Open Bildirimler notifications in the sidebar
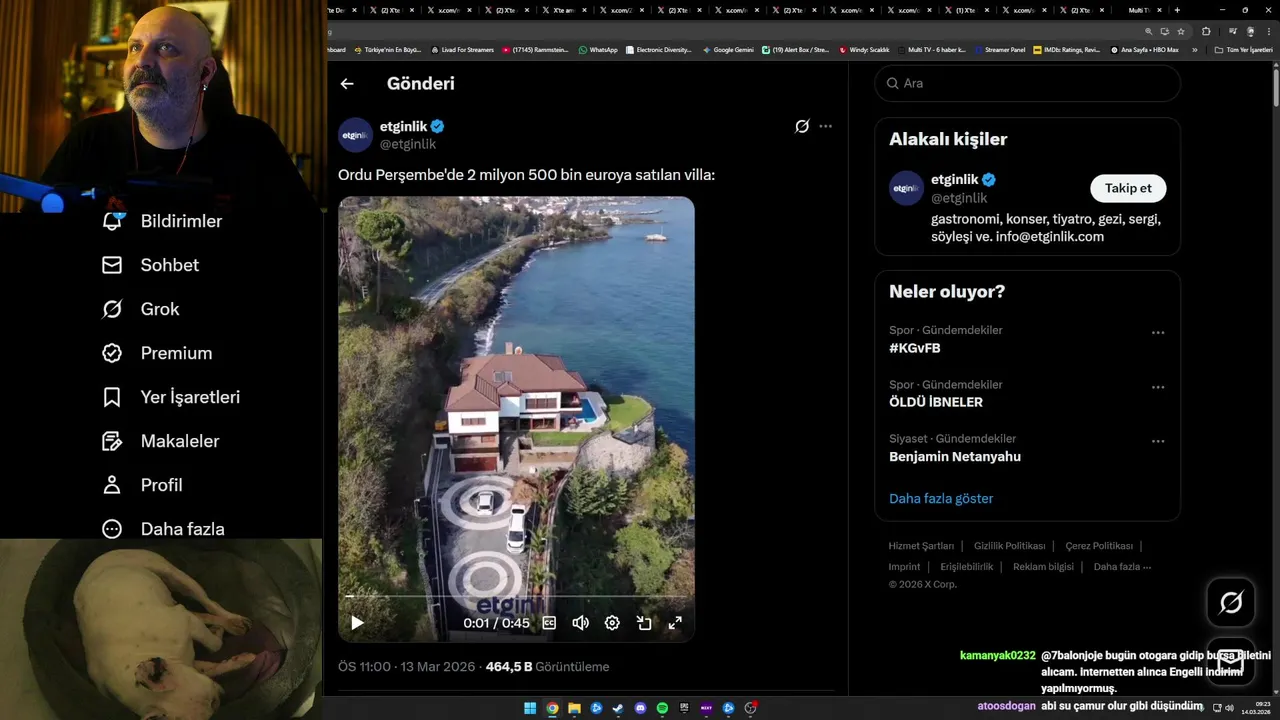This screenshot has height=720, width=1280. click(162, 221)
